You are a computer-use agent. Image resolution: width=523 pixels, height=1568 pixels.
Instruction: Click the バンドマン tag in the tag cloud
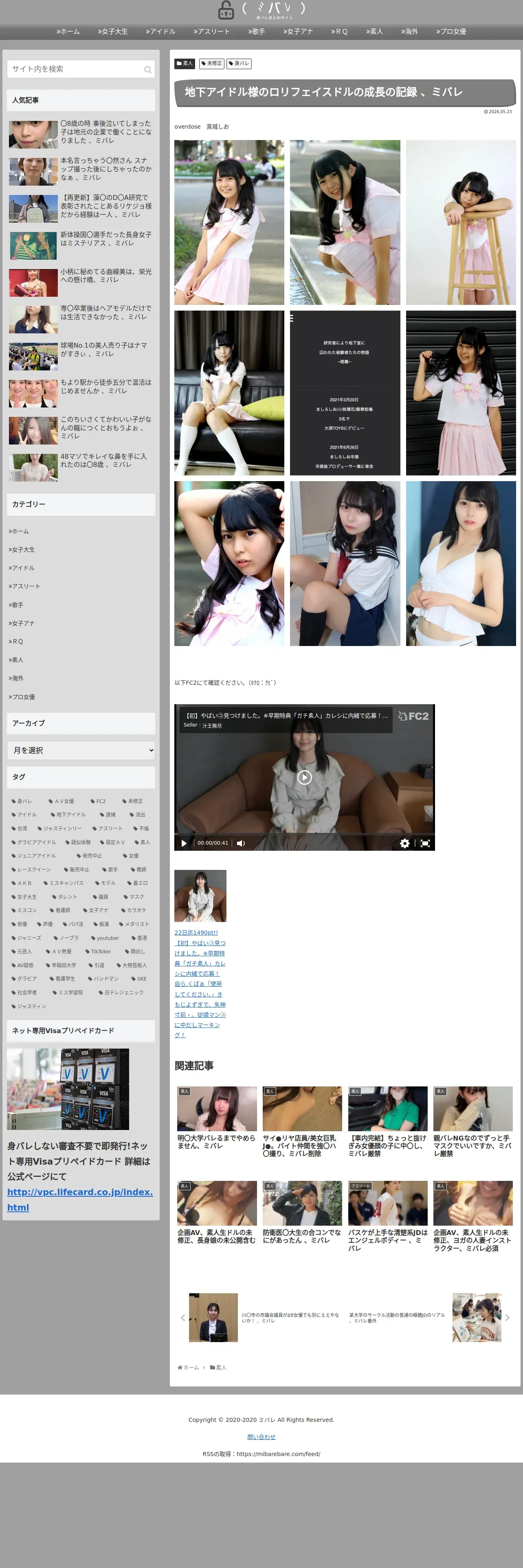coord(103,979)
